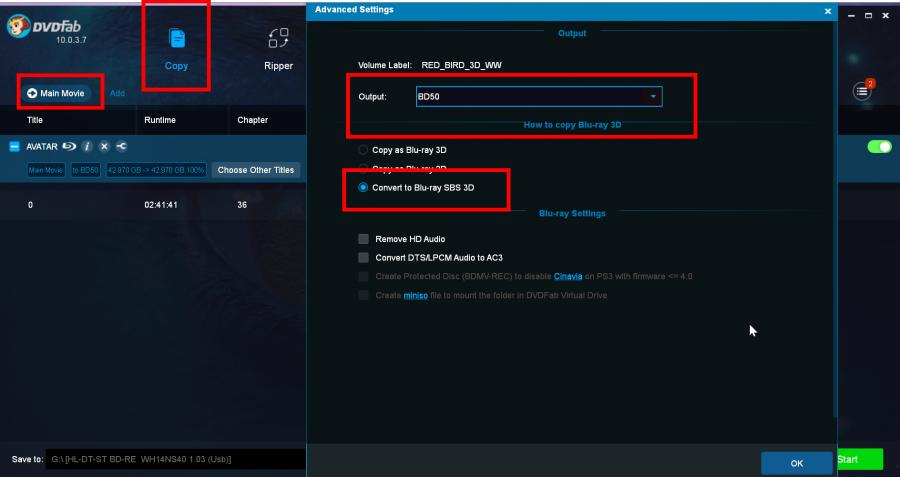The image size is (900, 477).
Task: Remove AVATAR source with X icon
Action: 104,146
